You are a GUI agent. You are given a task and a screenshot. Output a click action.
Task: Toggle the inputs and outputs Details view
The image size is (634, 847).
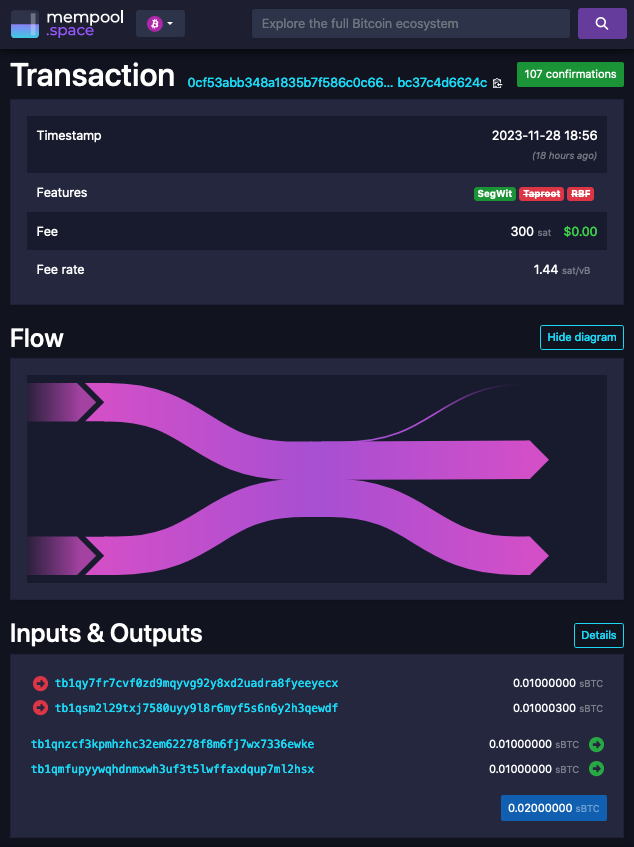coord(598,635)
